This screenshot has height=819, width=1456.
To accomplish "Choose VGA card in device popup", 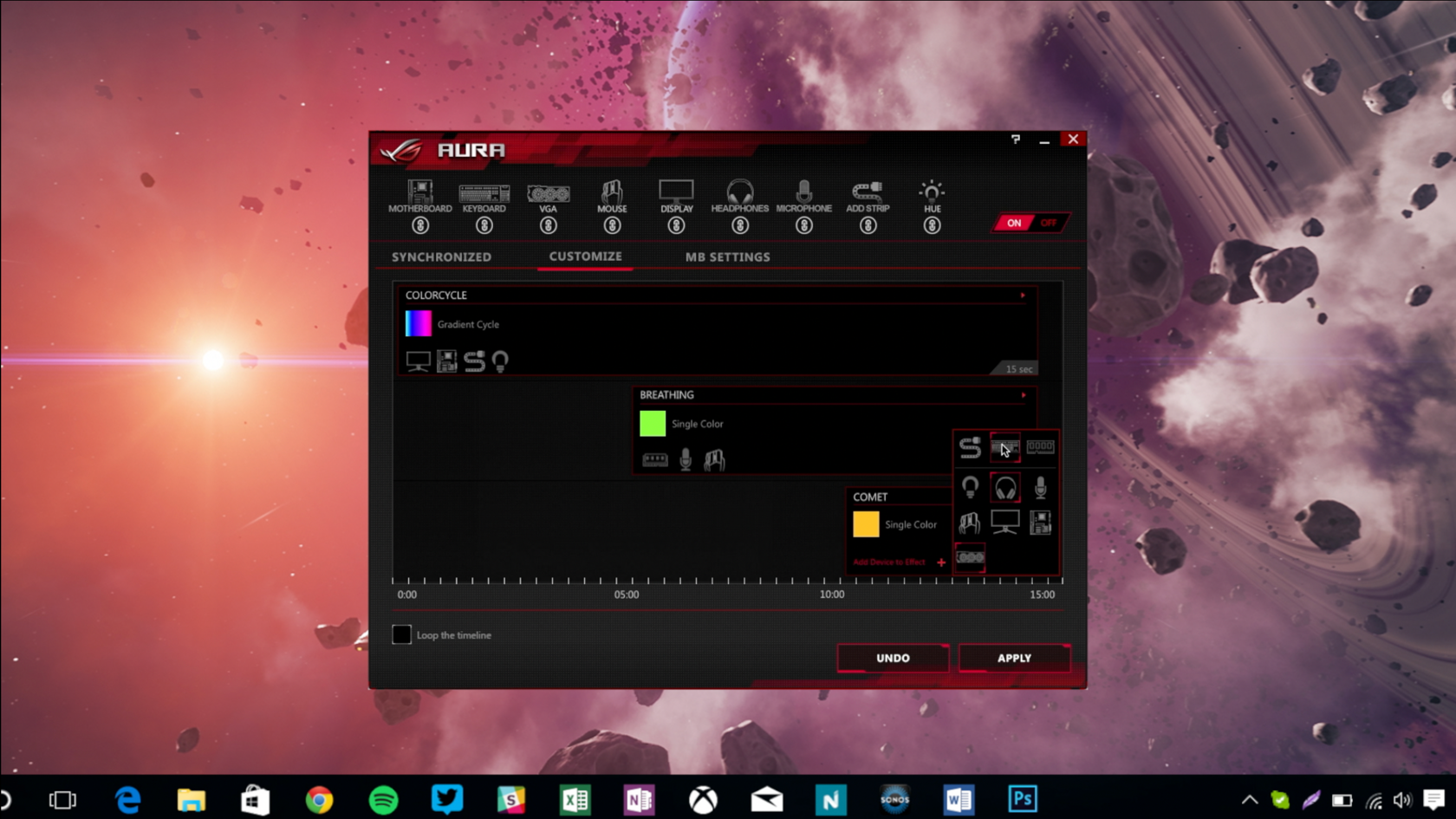I will (x=970, y=557).
